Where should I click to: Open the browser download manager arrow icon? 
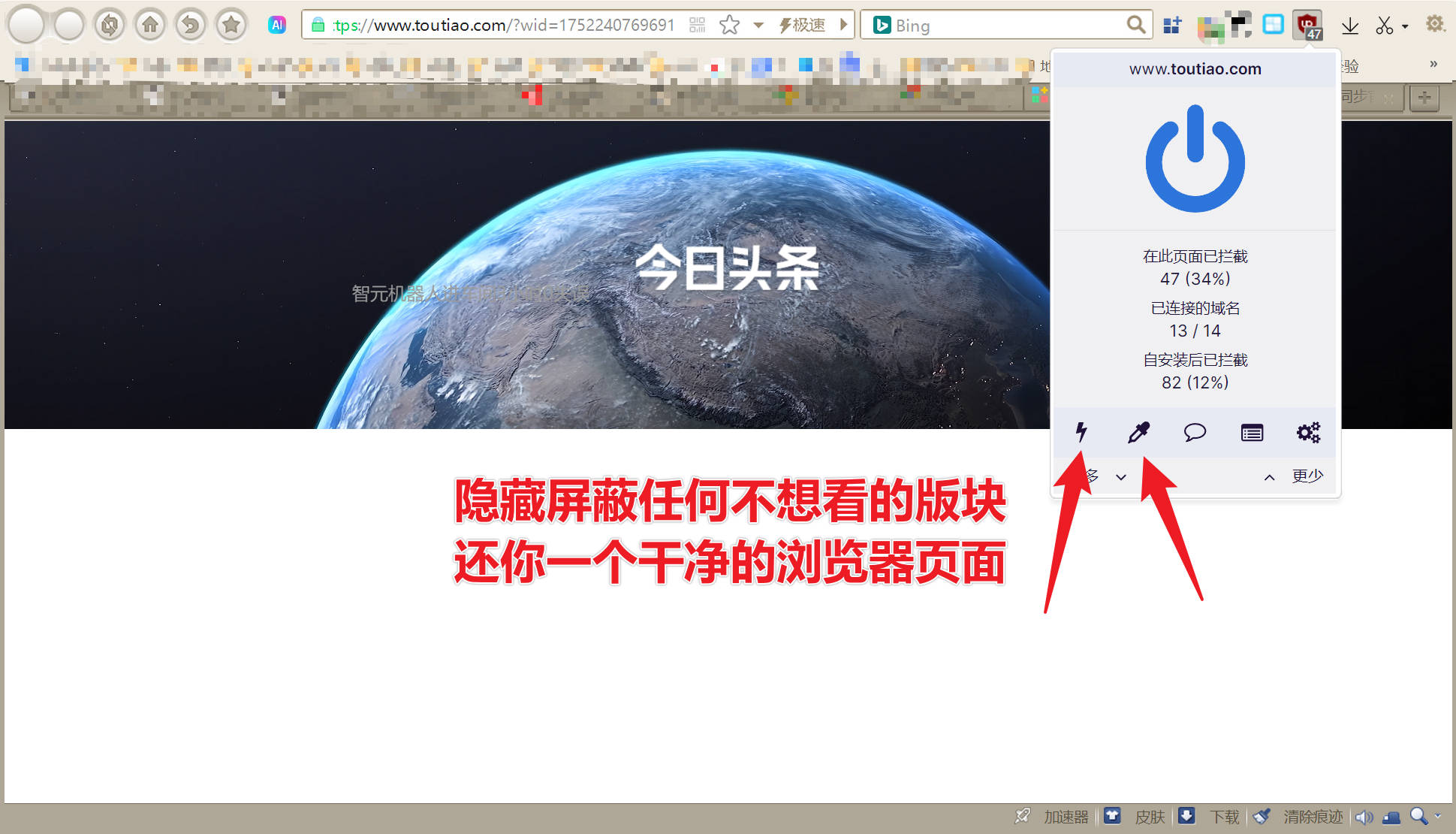(x=1349, y=26)
